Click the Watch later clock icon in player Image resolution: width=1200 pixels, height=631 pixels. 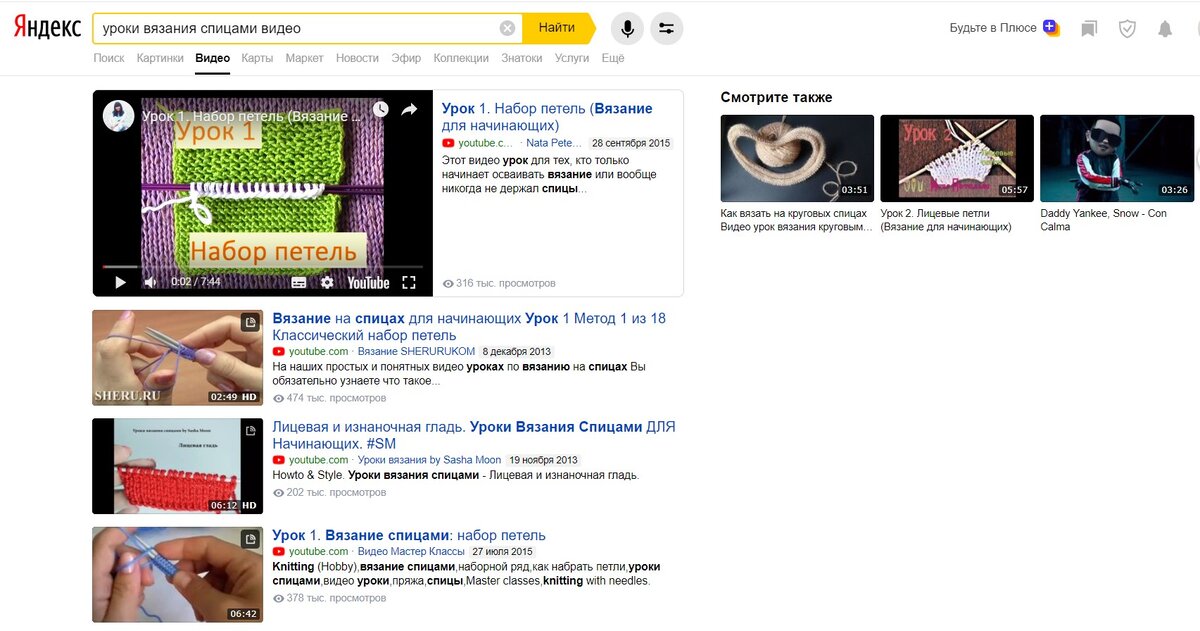(380, 110)
